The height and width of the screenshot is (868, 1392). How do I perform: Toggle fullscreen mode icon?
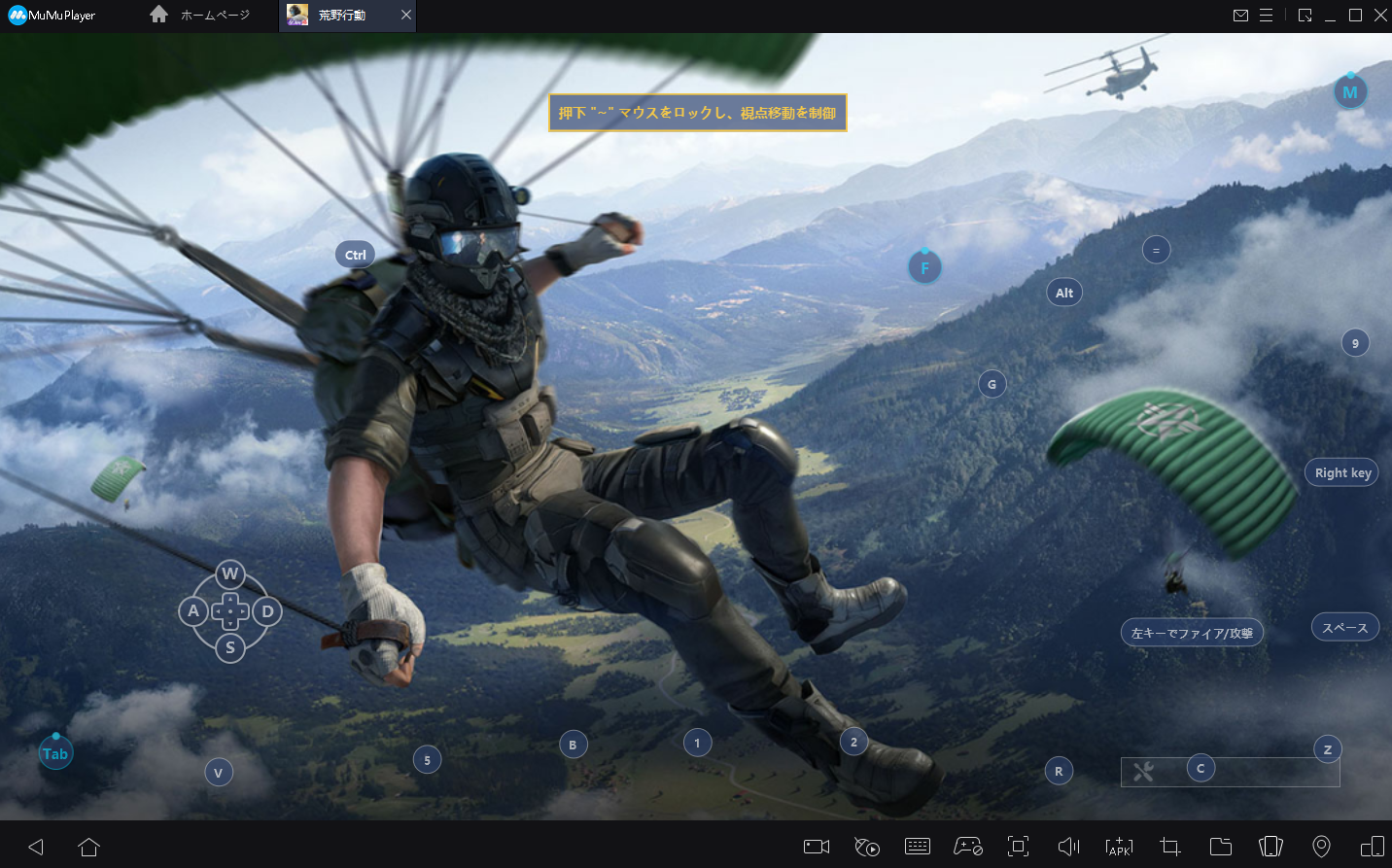coord(1018,847)
